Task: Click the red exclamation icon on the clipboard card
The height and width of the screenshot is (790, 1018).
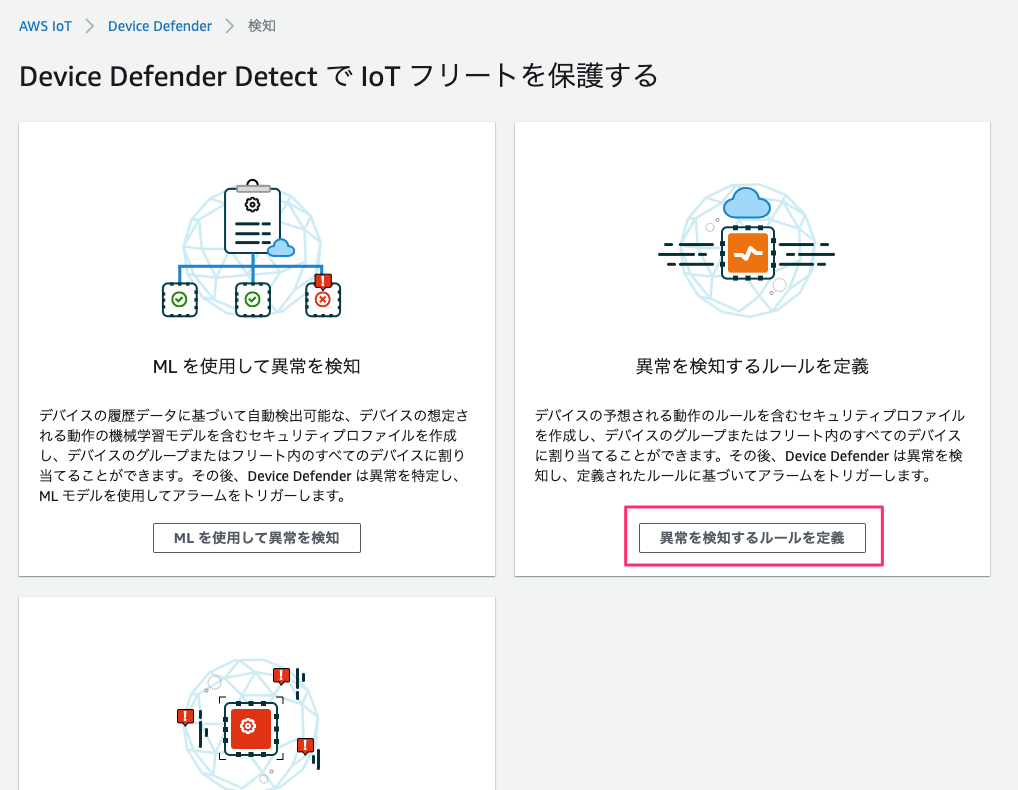Action: (x=323, y=279)
